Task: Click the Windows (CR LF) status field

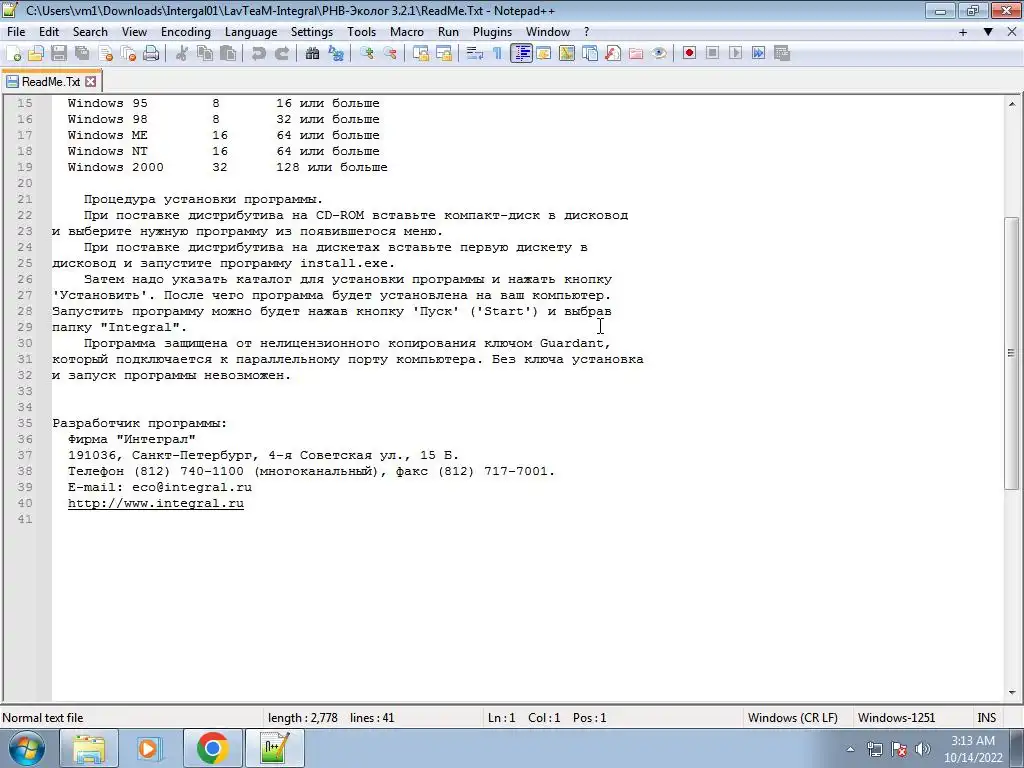Action: tap(792, 718)
